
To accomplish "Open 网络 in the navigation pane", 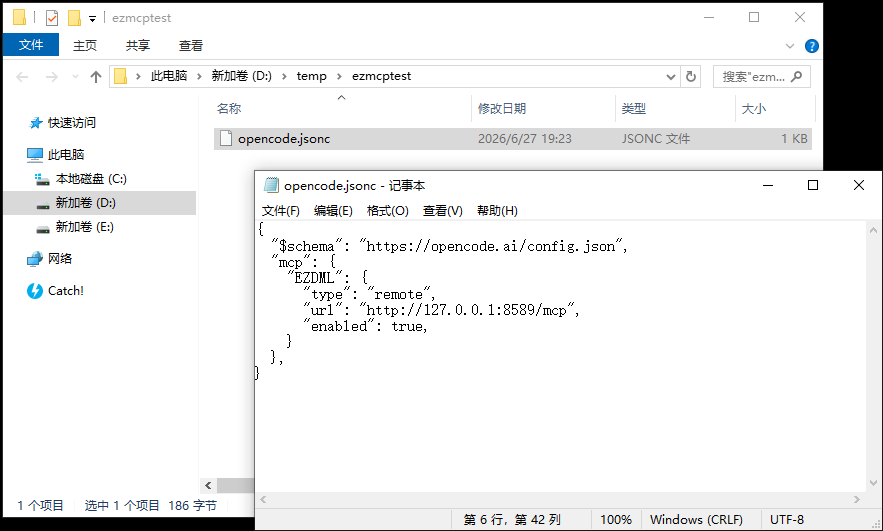I will [60, 258].
